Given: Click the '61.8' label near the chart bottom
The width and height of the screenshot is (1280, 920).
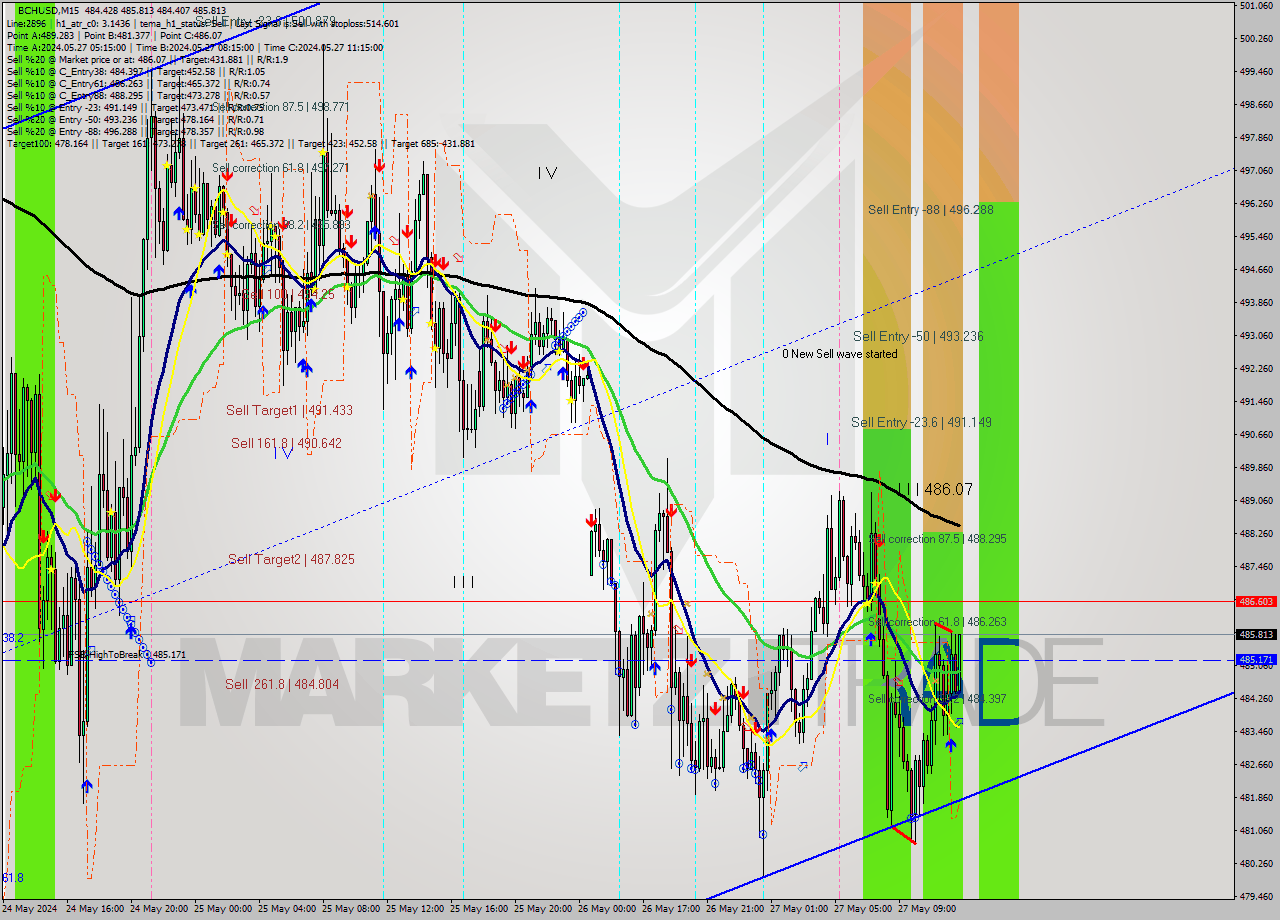Looking at the screenshot, I should tap(12, 878).
